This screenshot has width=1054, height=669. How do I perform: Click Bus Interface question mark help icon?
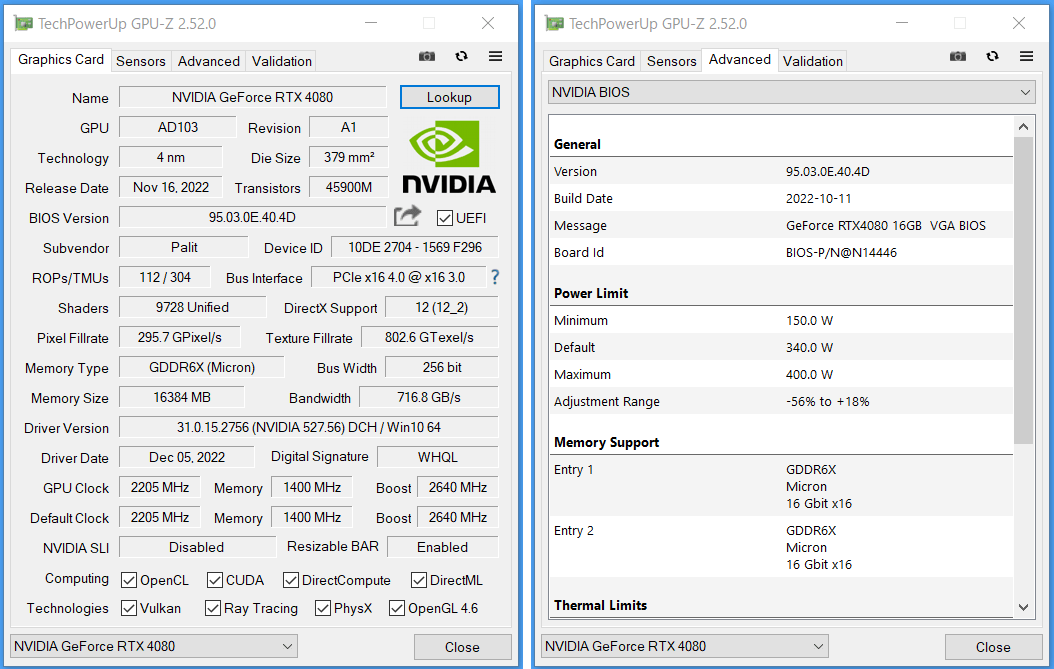coord(495,277)
